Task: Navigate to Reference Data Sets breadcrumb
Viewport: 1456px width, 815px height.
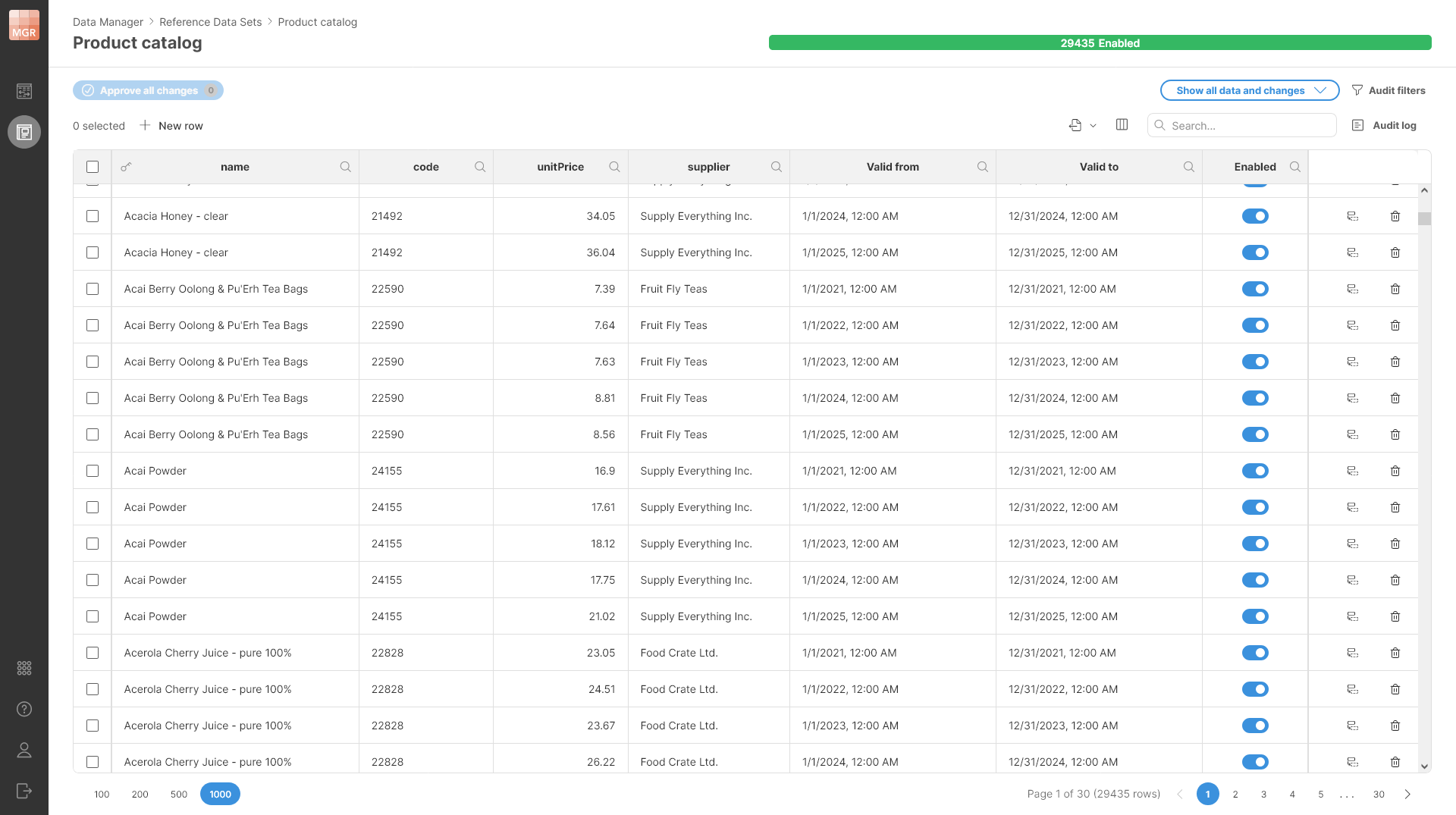Action: [x=210, y=22]
